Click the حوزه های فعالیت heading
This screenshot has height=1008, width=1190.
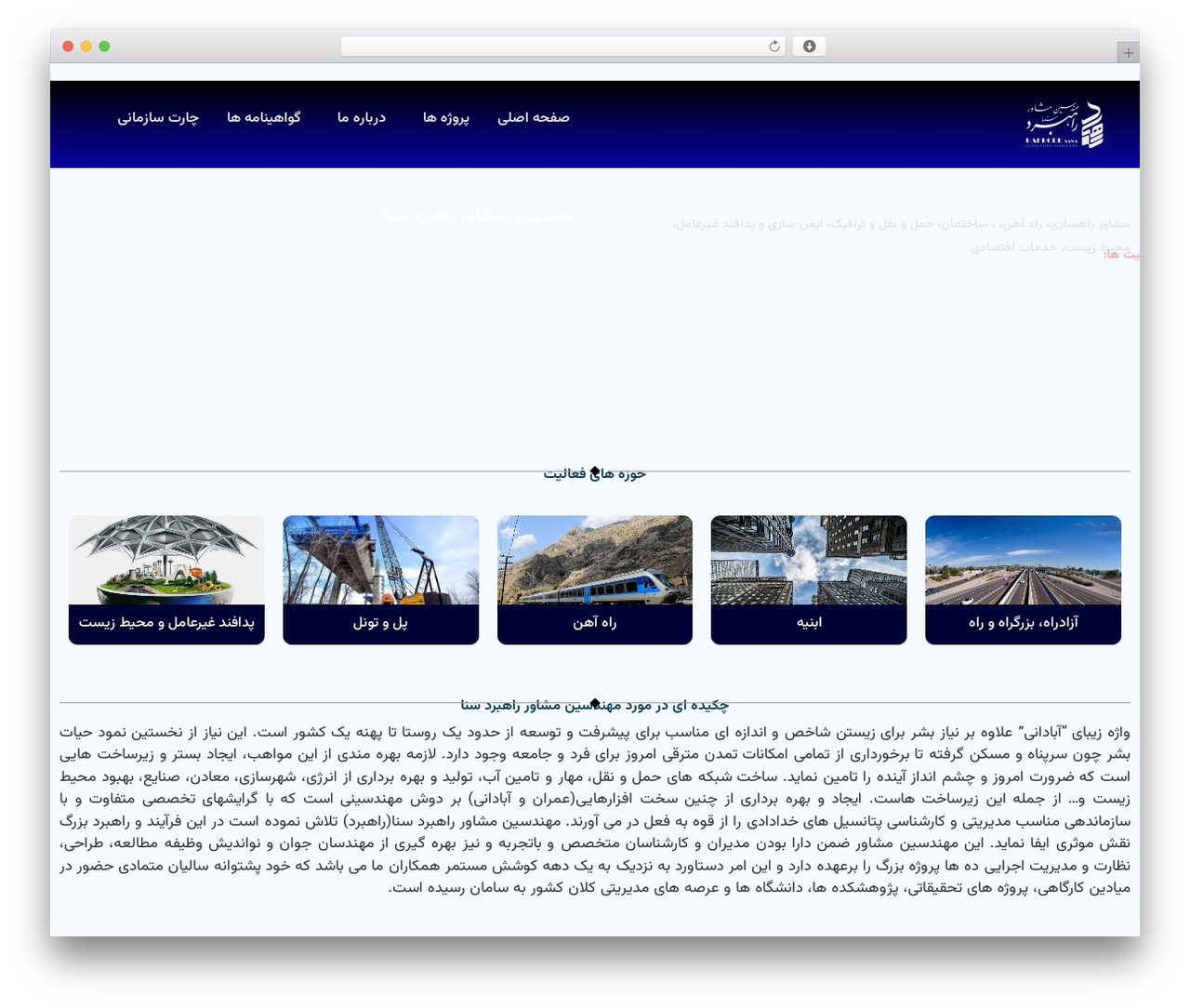click(x=595, y=474)
